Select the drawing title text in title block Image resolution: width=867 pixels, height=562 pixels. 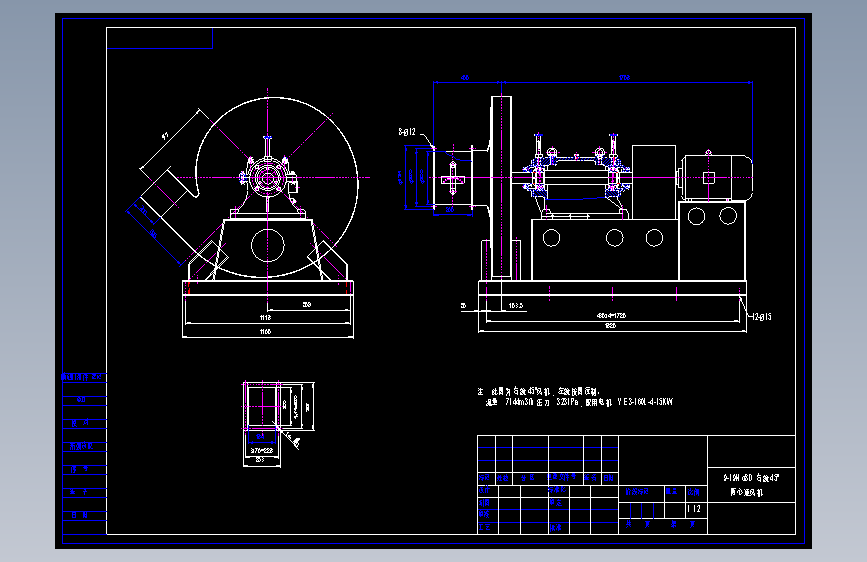tap(751, 484)
